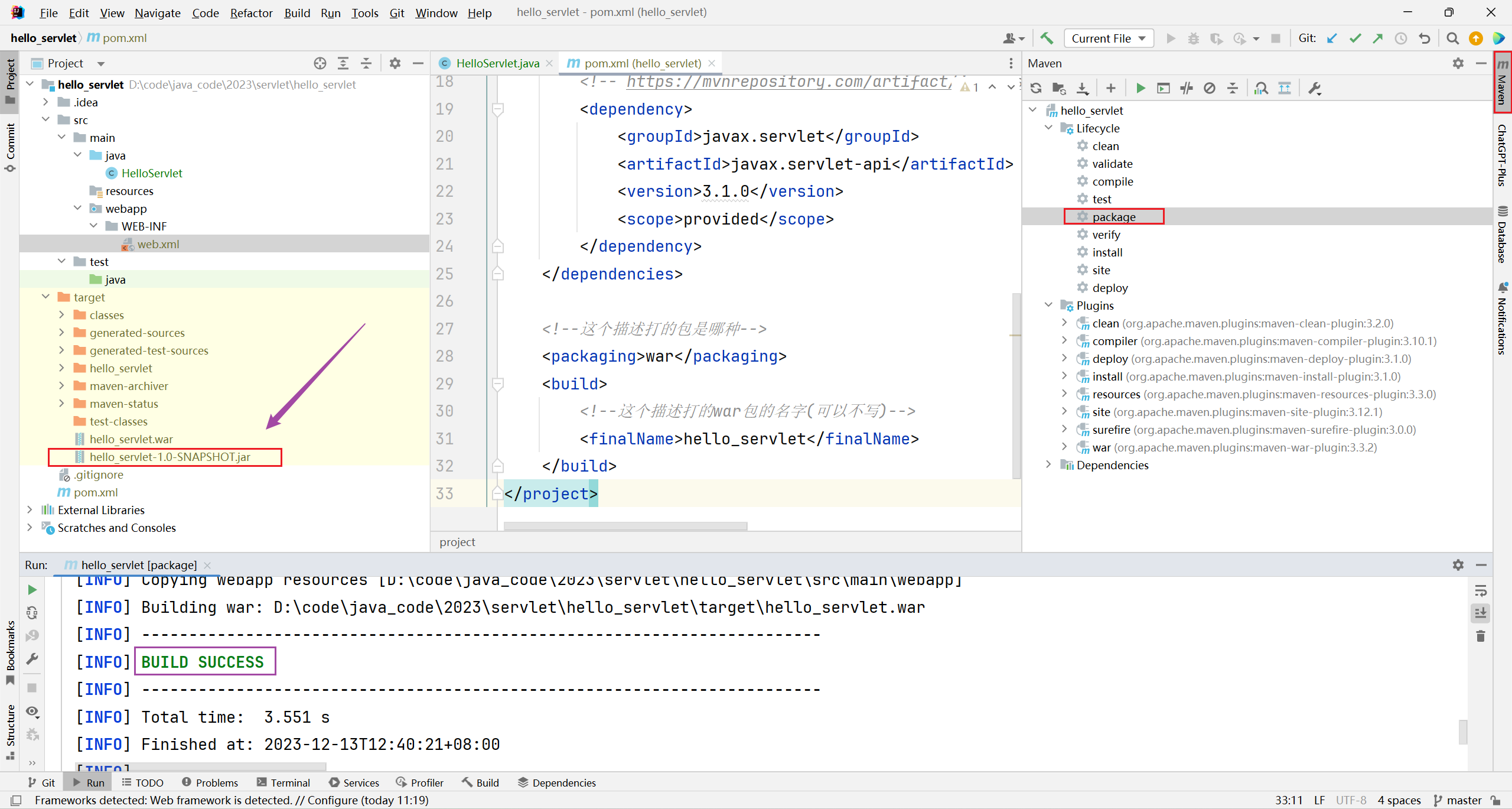Open the Problems tool window tab

click(x=210, y=782)
